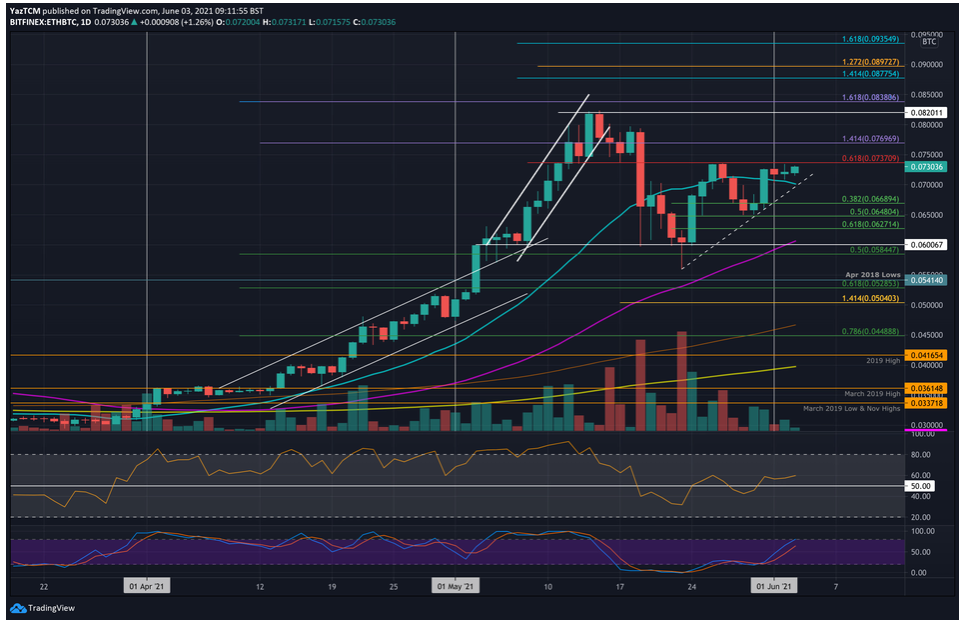
Task: Click the 17 date label on time axis
Action: click(x=620, y=587)
